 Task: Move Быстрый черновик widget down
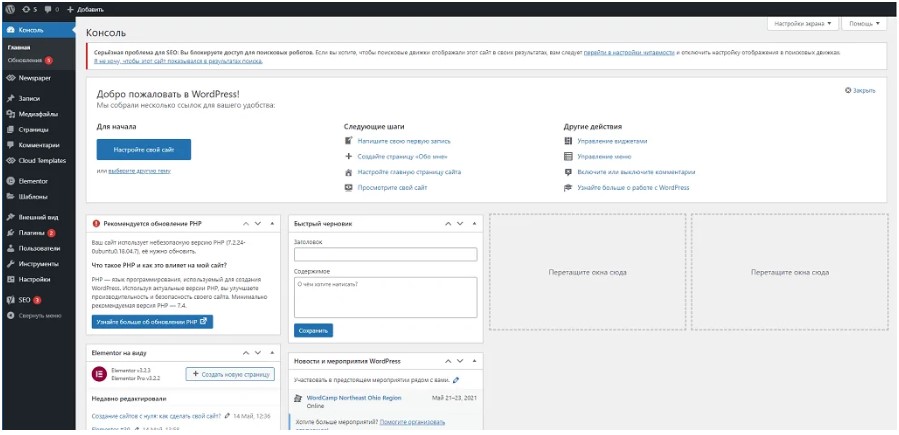tap(460, 224)
